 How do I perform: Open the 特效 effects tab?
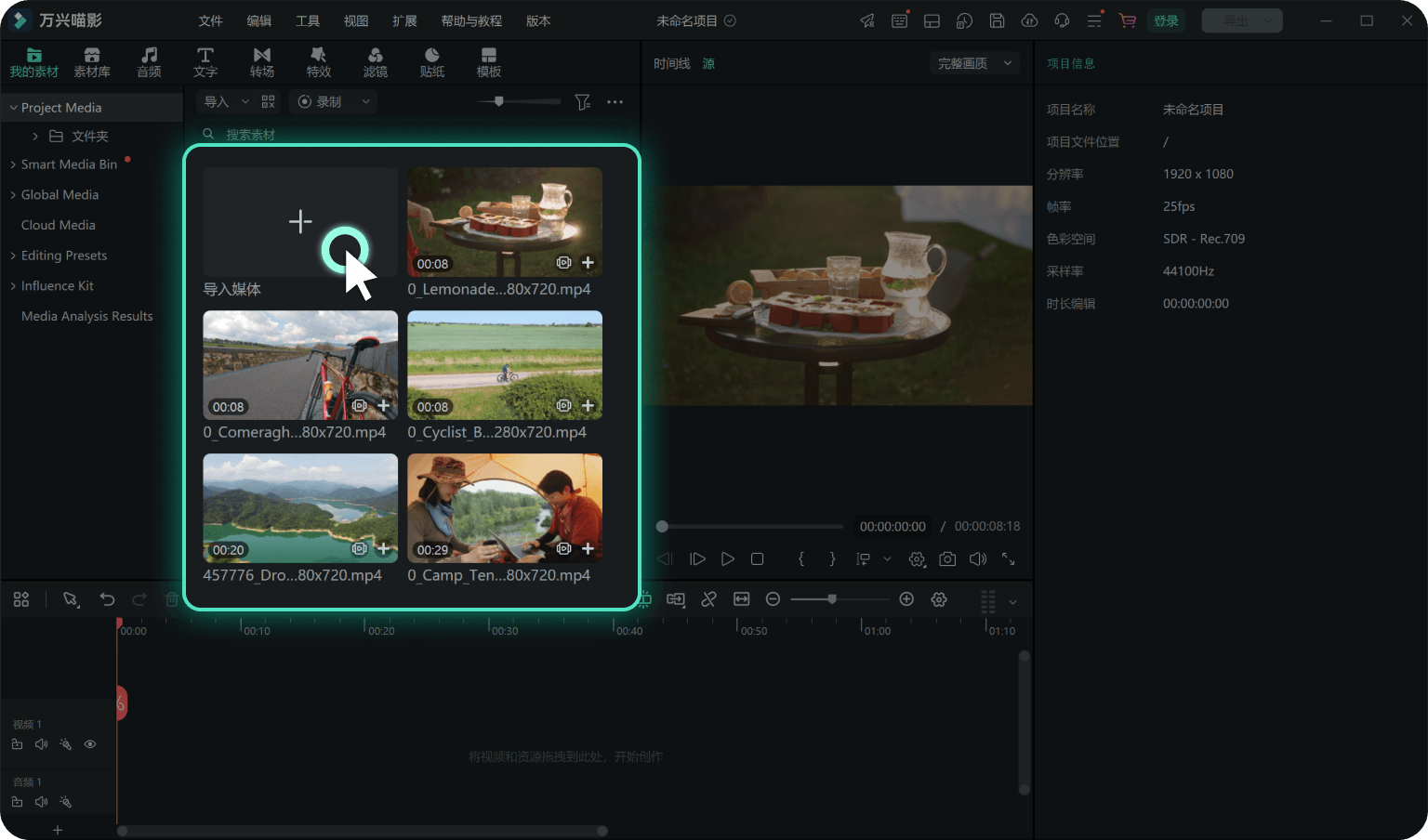[x=319, y=62]
